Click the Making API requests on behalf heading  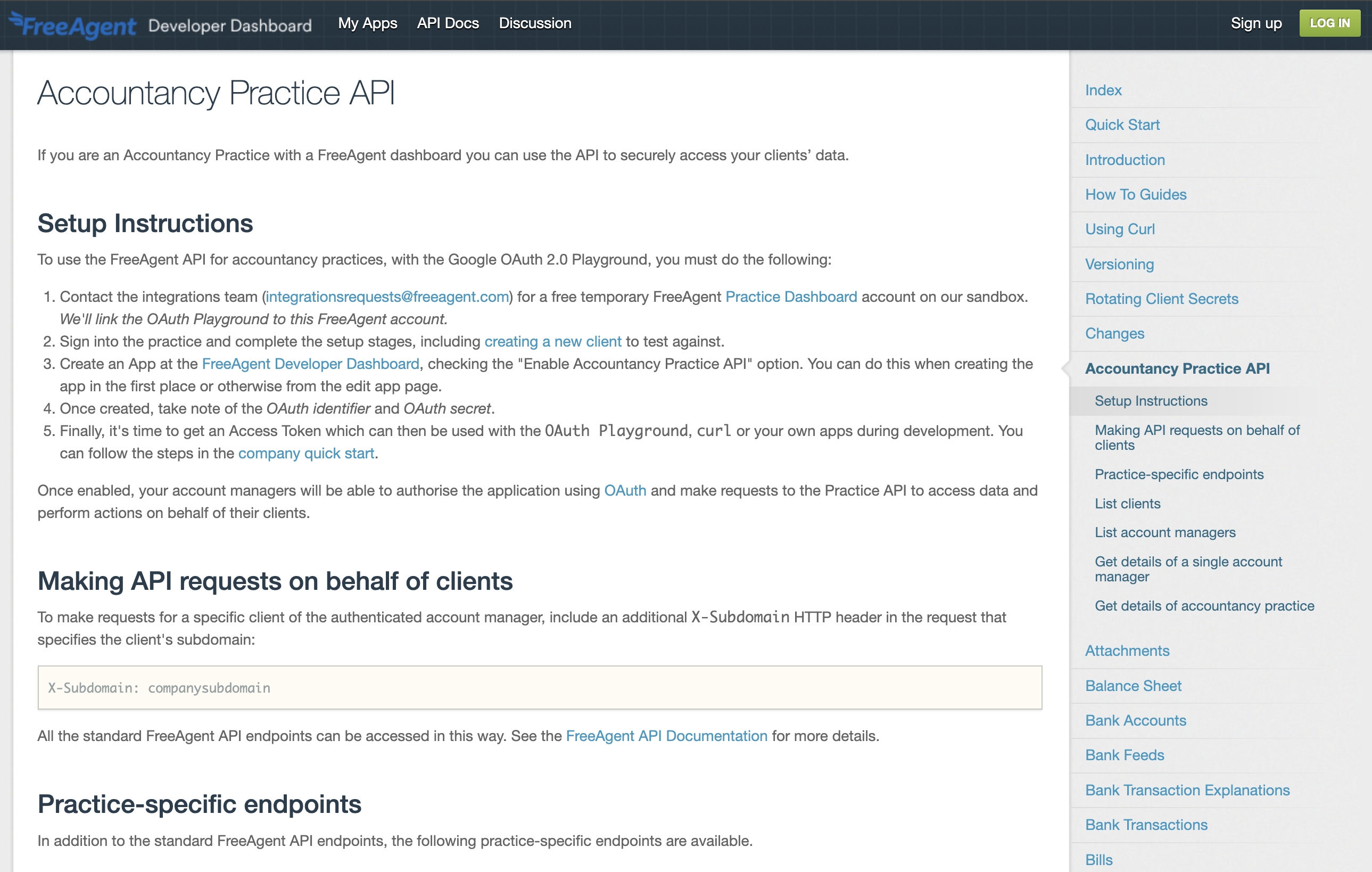click(x=275, y=581)
